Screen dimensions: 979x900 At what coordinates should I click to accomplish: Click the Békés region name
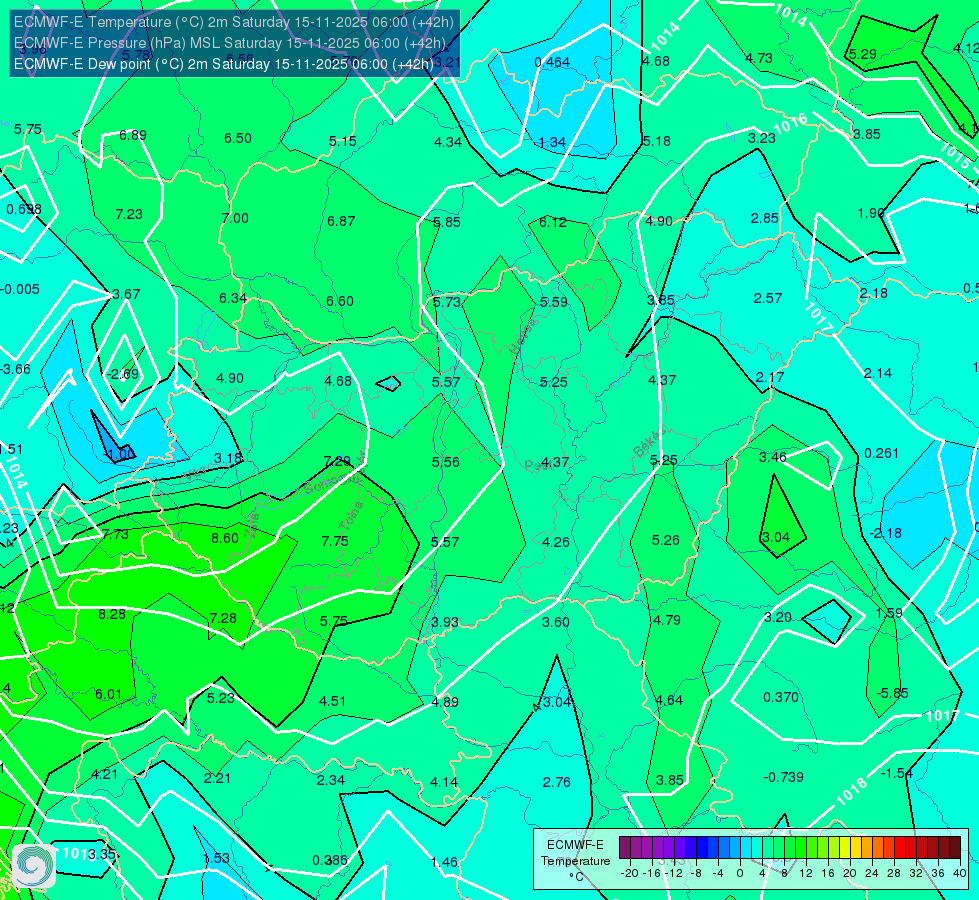coord(649,443)
